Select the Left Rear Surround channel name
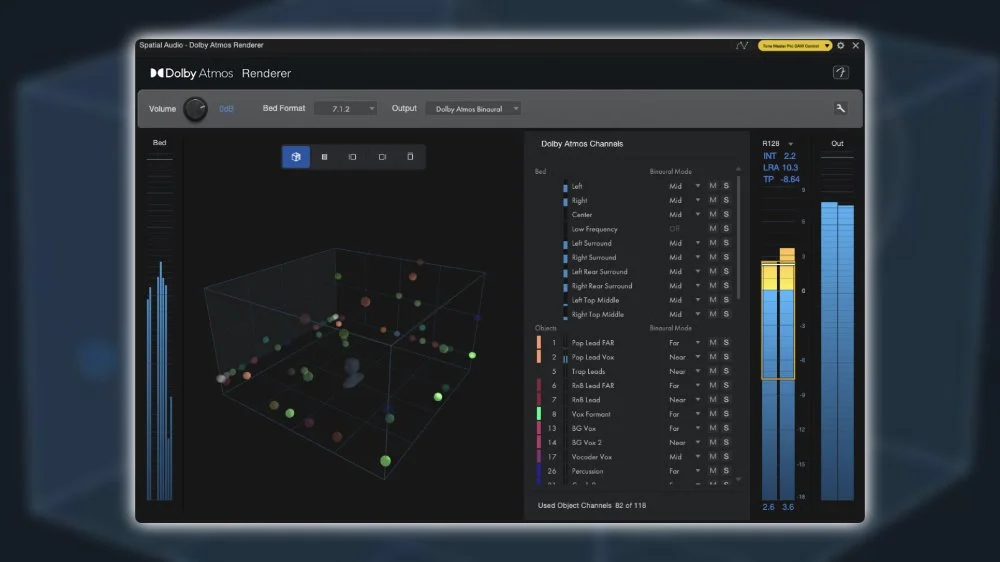 pos(599,272)
